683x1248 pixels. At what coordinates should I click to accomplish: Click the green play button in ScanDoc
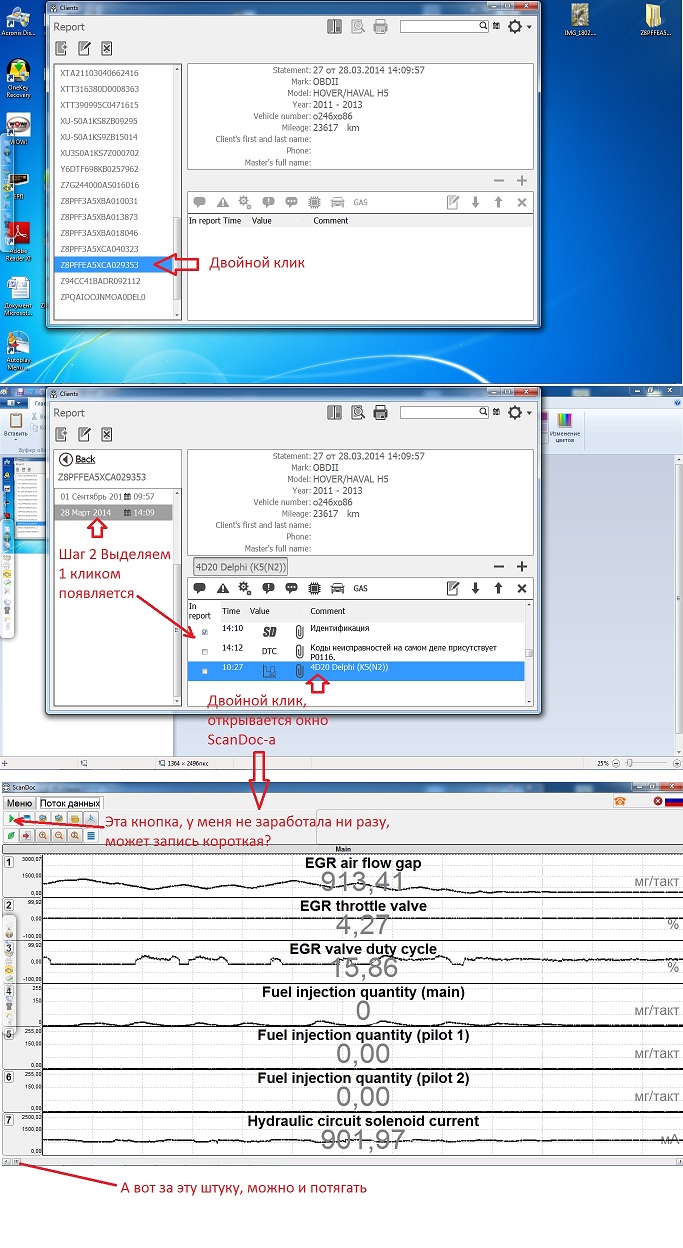[x=10, y=818]
